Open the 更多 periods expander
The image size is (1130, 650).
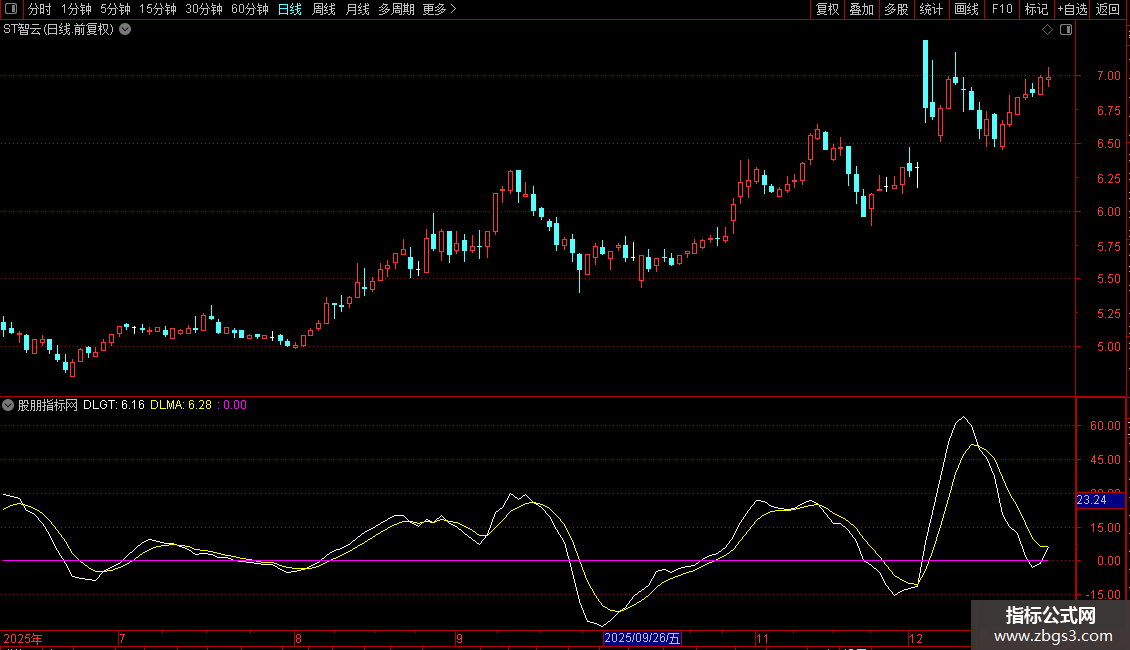(x=439, y=9)
